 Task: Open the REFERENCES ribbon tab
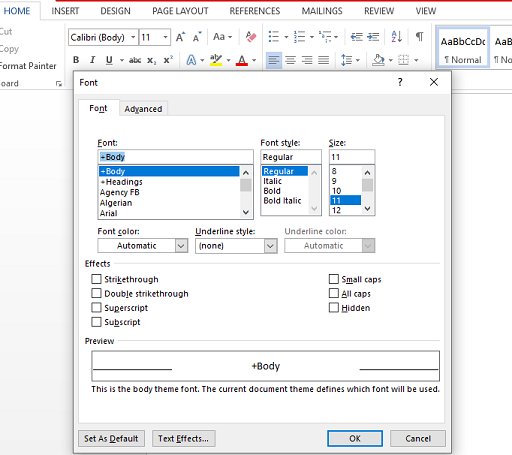click(x=255, y=11)
